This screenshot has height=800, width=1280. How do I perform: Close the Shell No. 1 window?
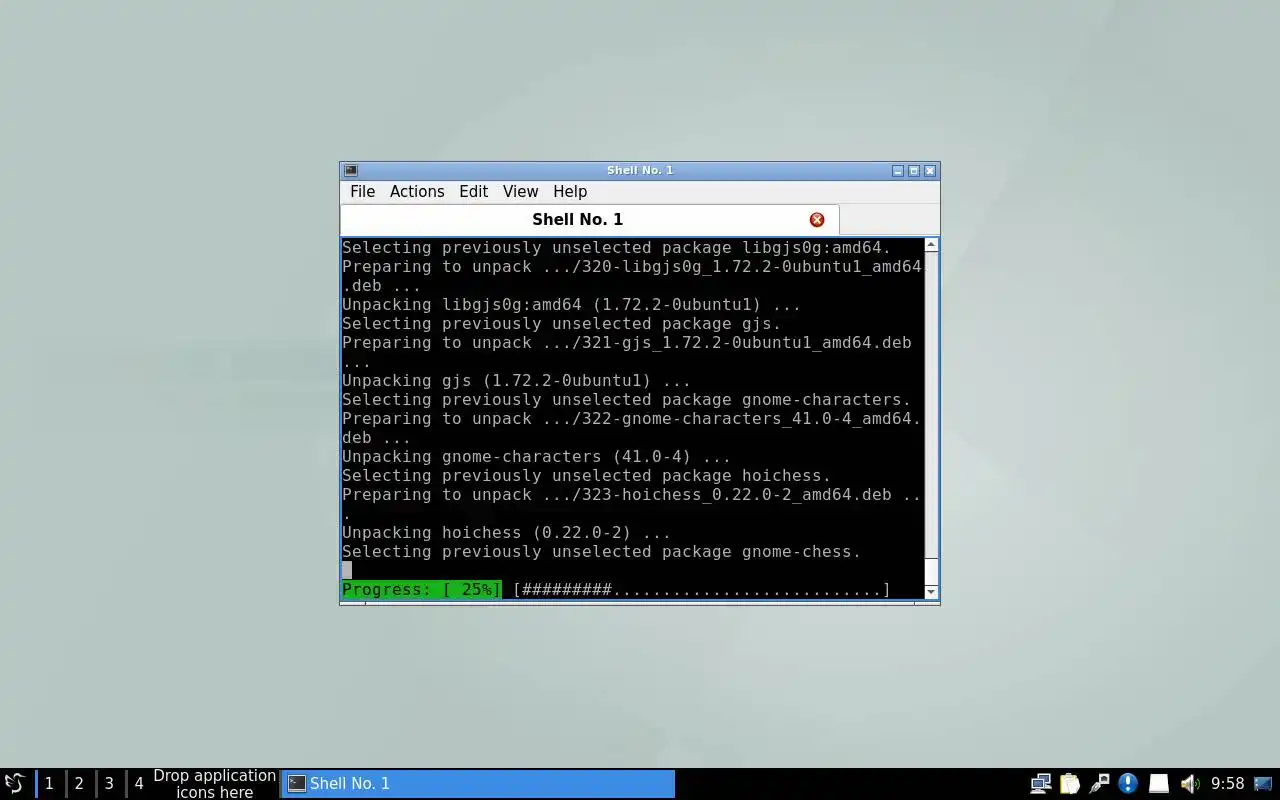click(930, 171)
